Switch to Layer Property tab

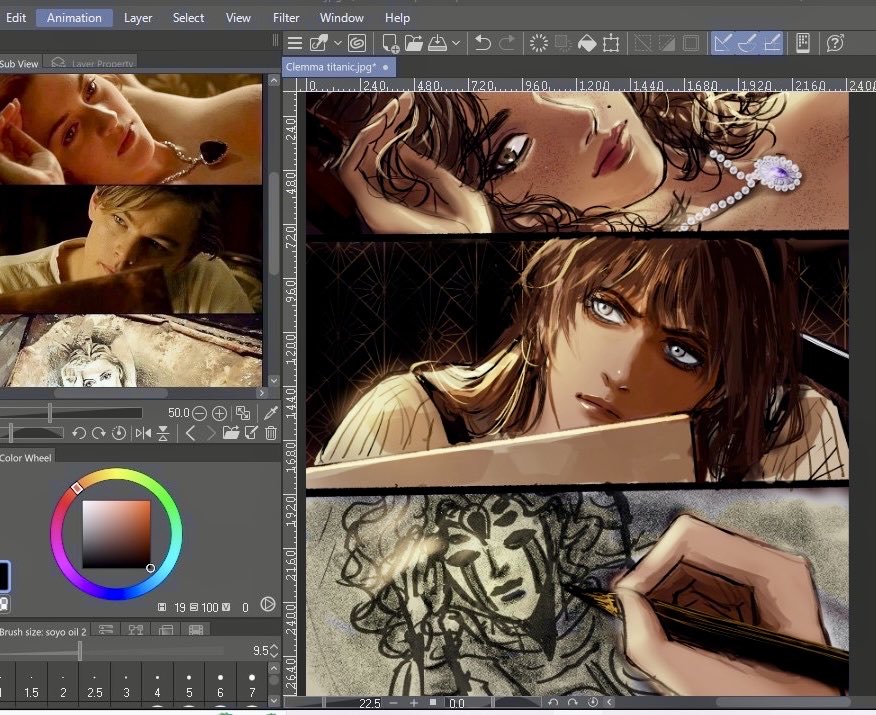tap(92, 63)
